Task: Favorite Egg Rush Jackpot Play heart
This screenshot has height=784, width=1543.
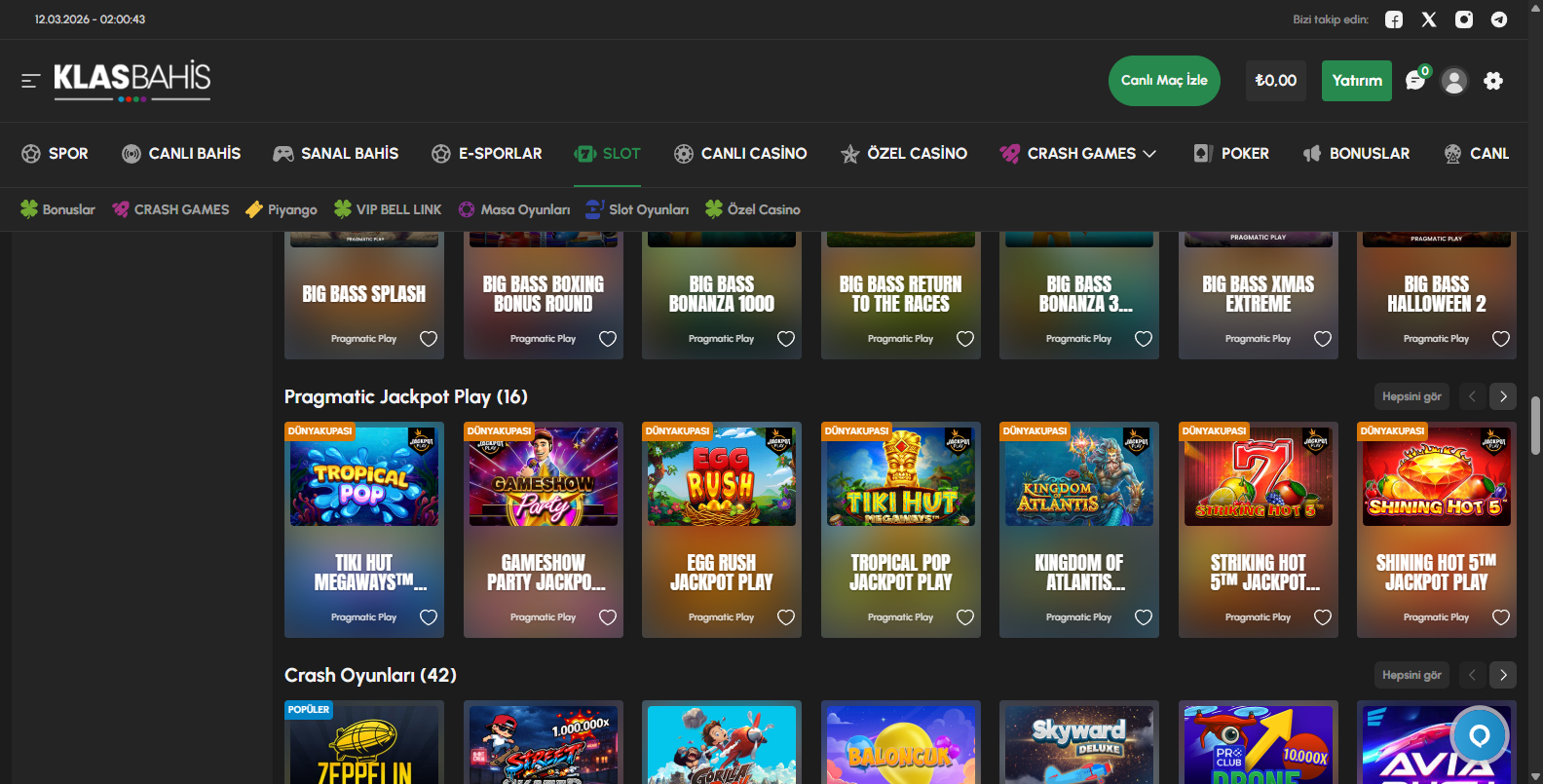Action: click(x=786, y=617)
